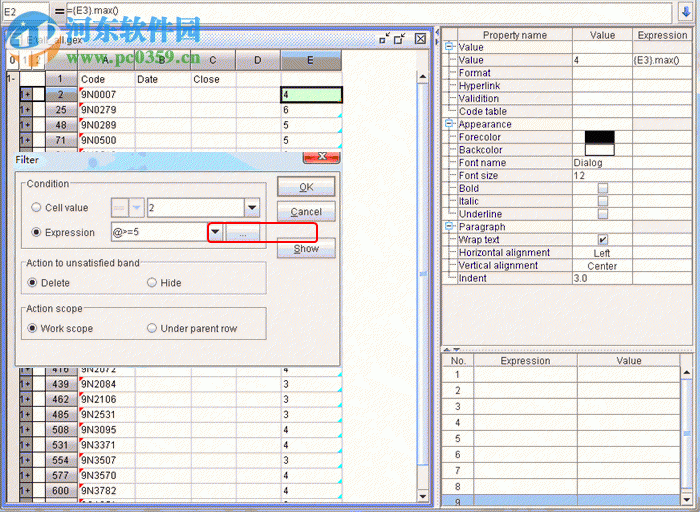Click the Expression column header in lower panel
700x512 pixels.
tap(525, 360)
